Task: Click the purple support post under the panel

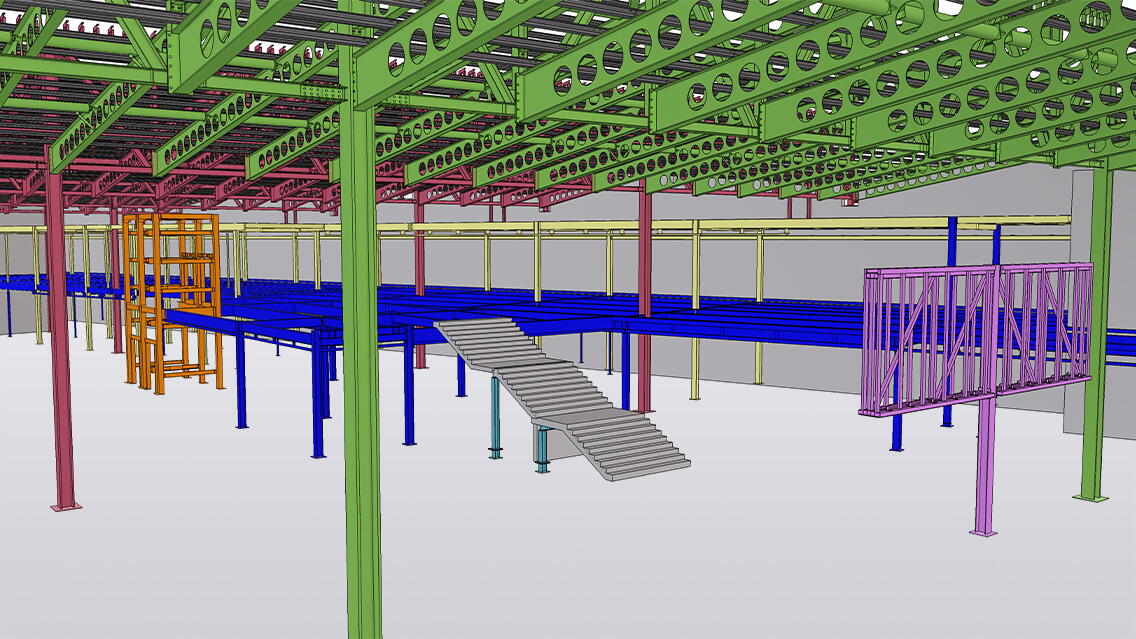Action: (985, 467)
